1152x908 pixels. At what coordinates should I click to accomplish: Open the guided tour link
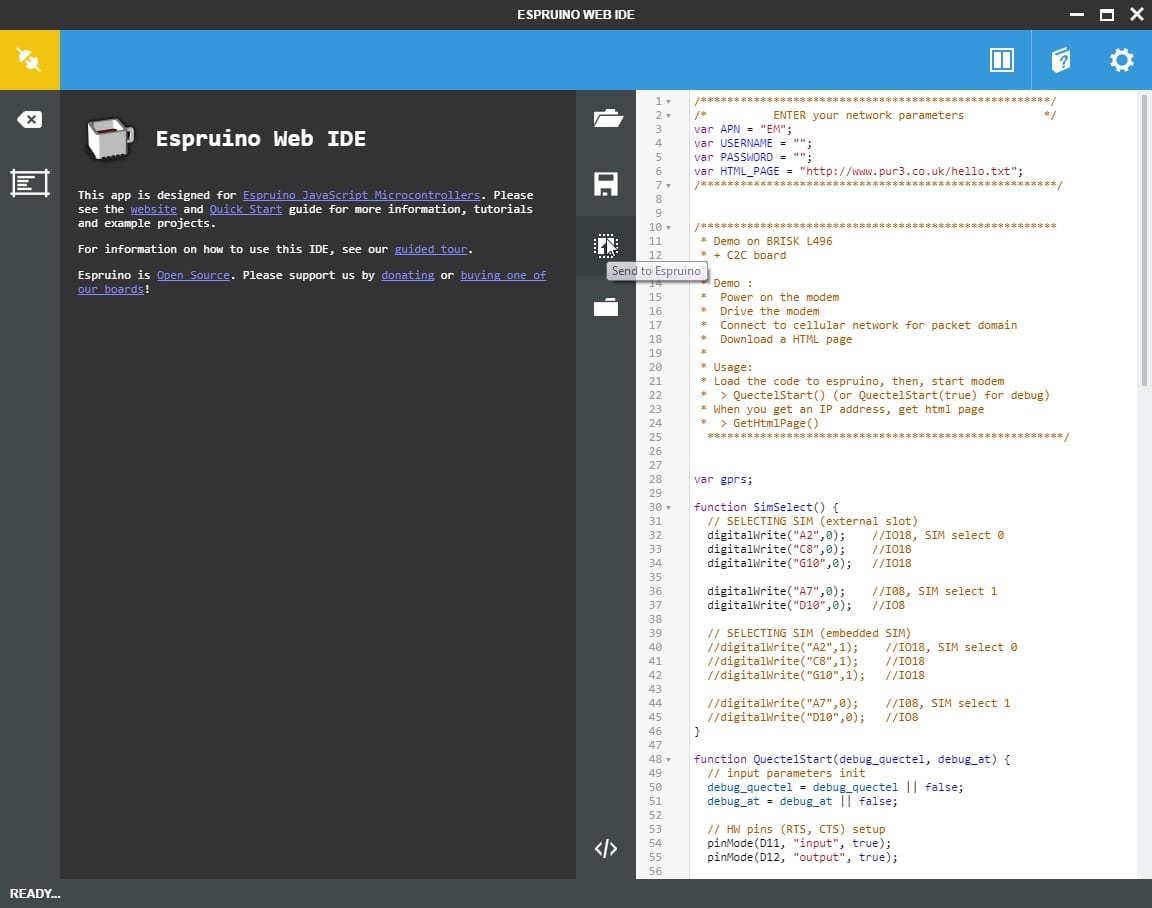430,249
